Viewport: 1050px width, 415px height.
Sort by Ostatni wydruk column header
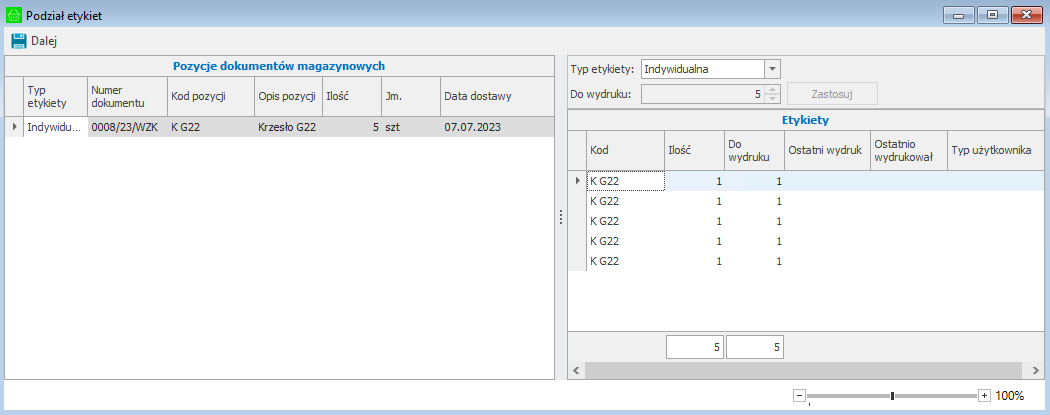[826, 150]
